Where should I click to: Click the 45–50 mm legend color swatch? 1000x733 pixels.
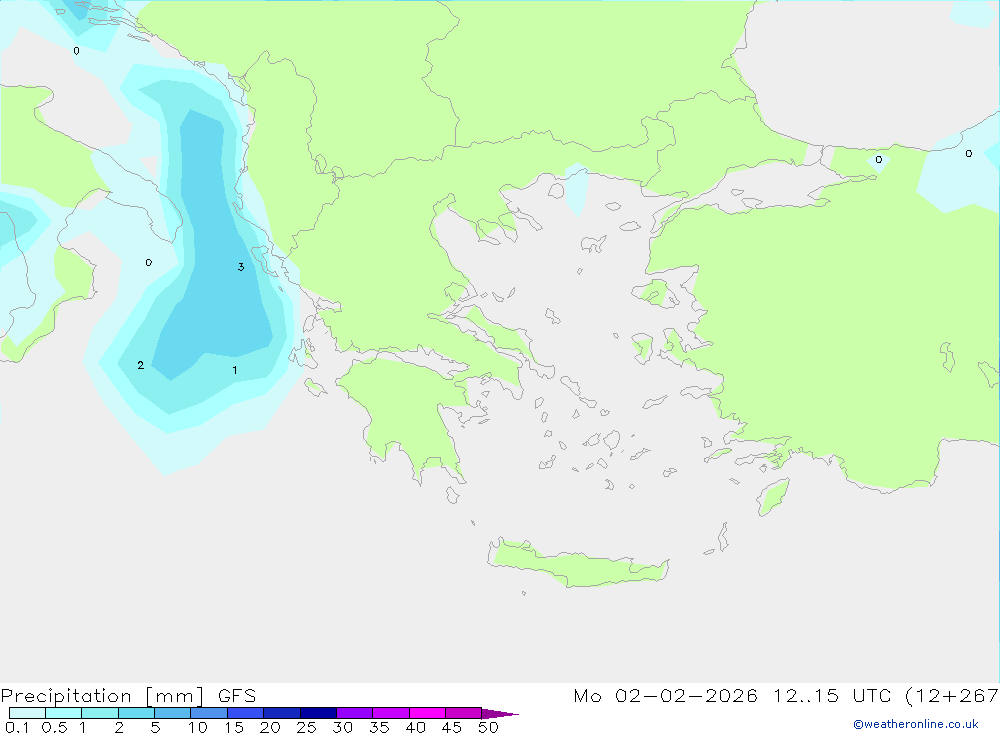coord(464,713)
